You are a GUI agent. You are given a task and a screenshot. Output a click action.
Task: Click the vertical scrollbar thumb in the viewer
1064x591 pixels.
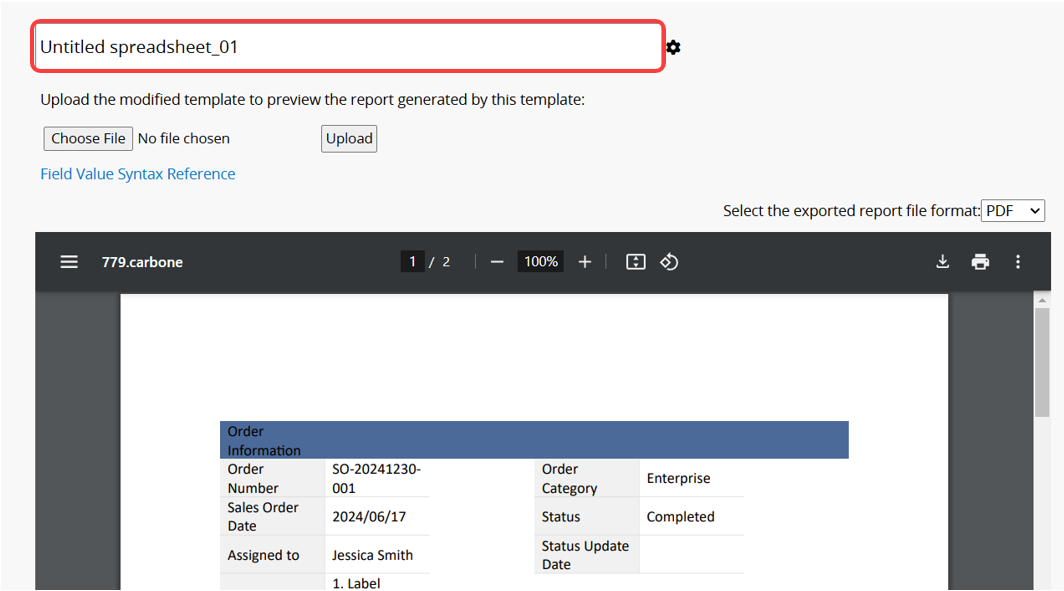click(x=1042, y=360)
